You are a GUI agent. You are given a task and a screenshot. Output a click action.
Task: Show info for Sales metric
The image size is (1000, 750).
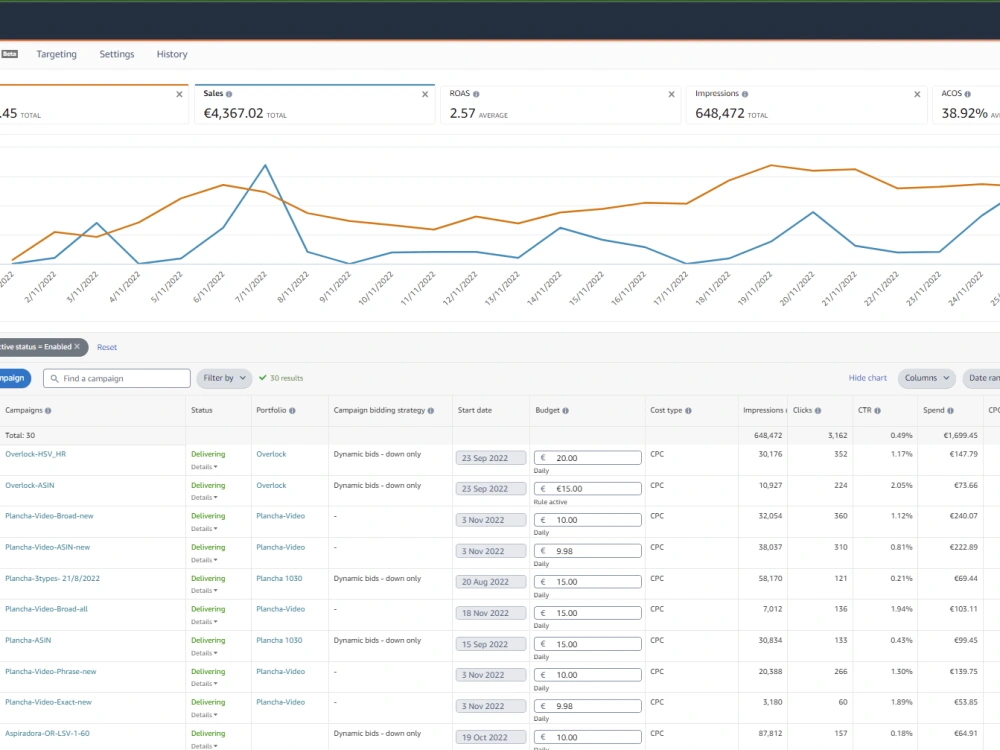(x=229, y=94)
